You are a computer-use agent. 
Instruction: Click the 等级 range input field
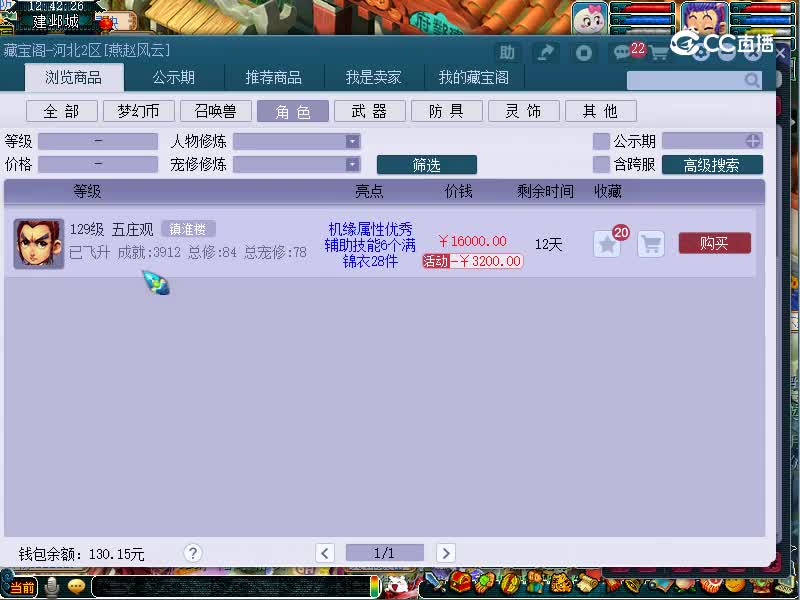point(98,141)
